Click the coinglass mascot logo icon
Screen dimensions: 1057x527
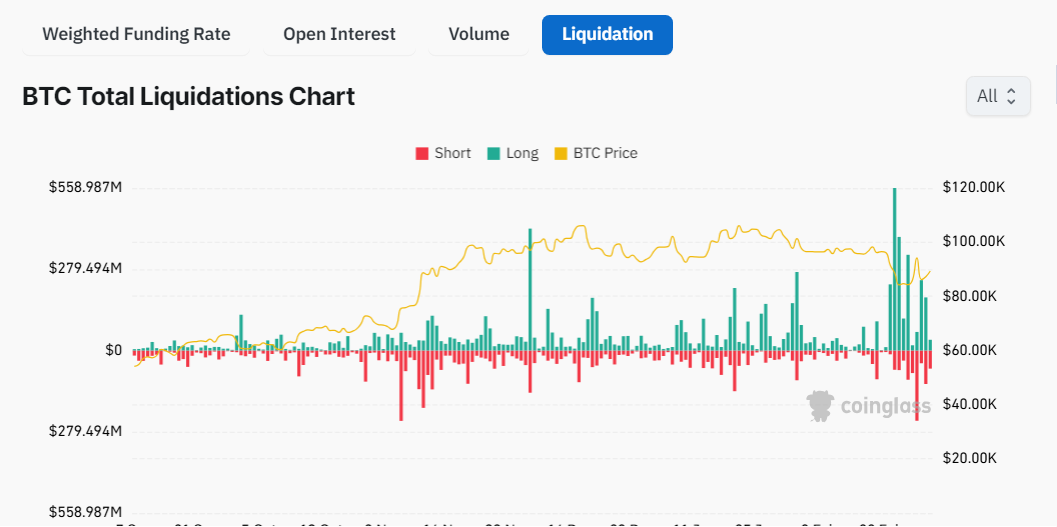pyautogui.click(x=821, y=405)
